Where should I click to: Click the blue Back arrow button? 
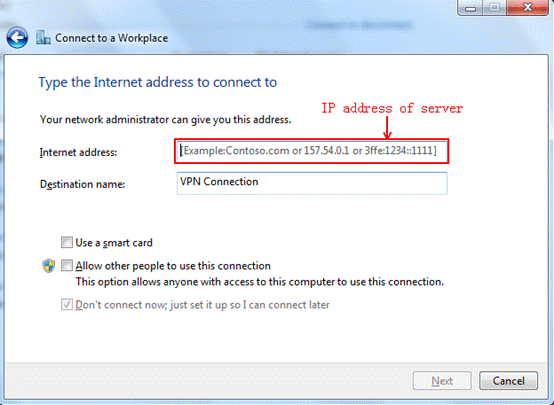coord(17,37)
